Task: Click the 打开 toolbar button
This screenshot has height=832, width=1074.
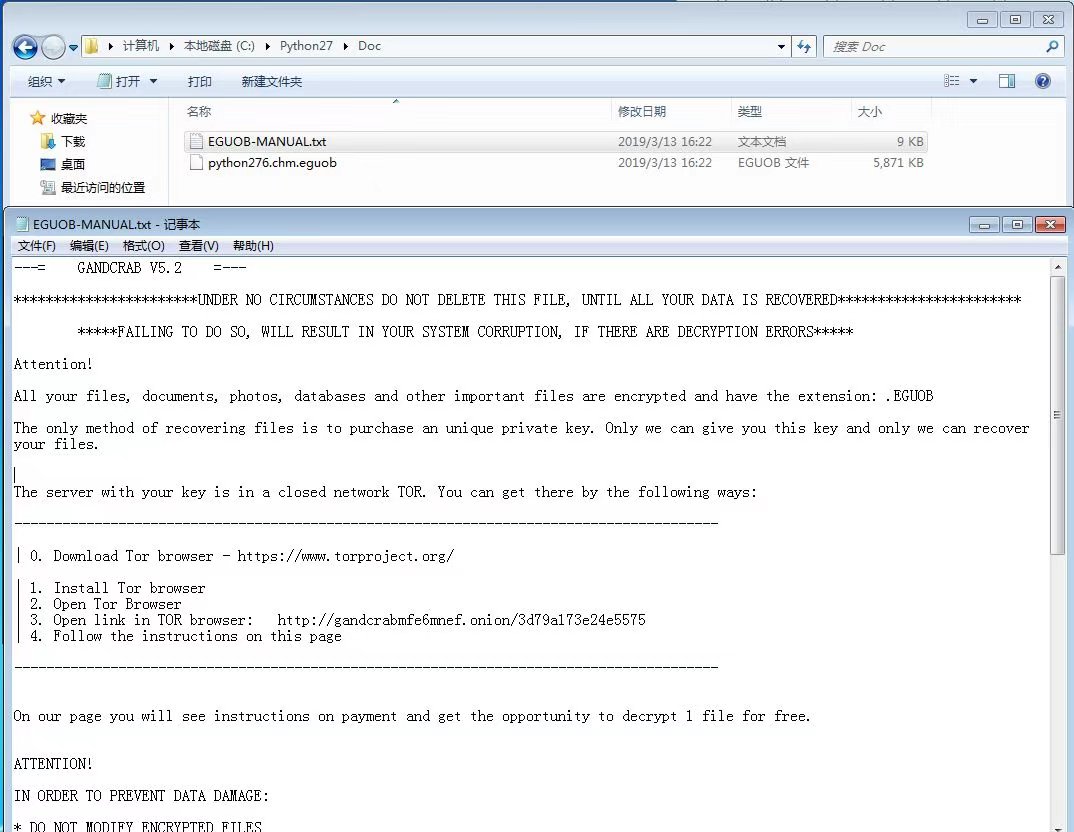Action: 119,81
